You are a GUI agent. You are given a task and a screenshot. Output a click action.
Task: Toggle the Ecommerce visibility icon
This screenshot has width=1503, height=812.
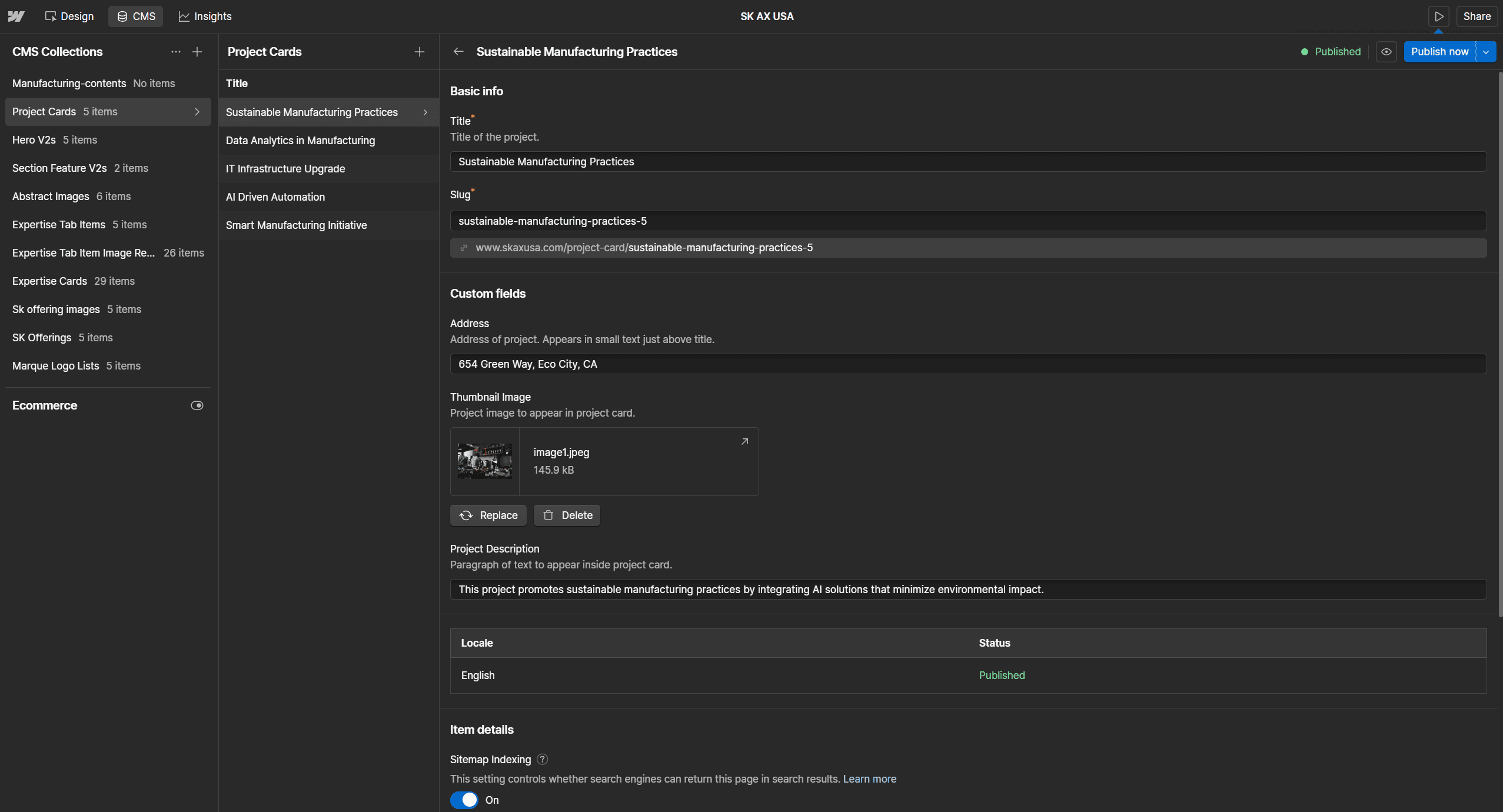[x=197, y=405]
